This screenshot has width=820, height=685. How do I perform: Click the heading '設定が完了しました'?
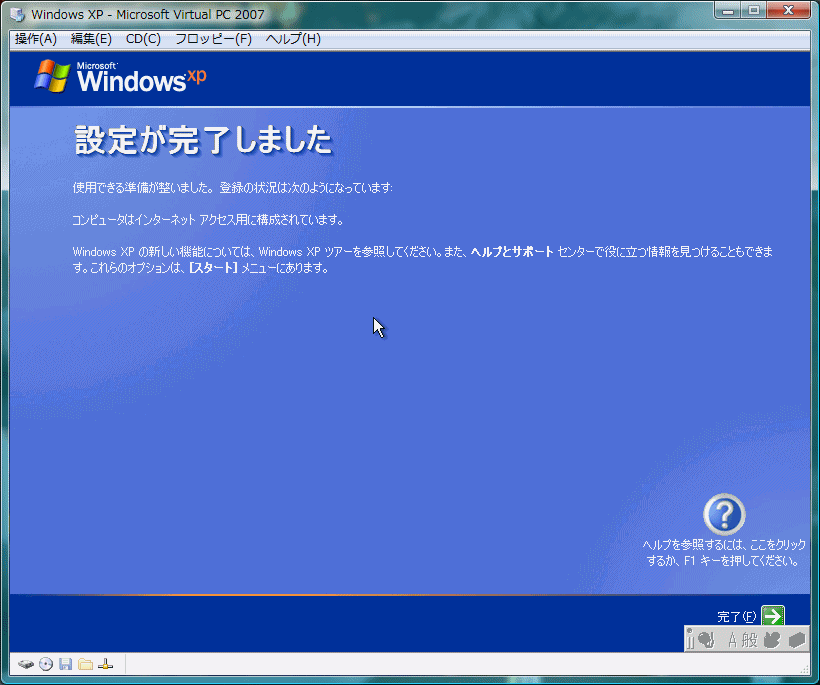(203, 140)
